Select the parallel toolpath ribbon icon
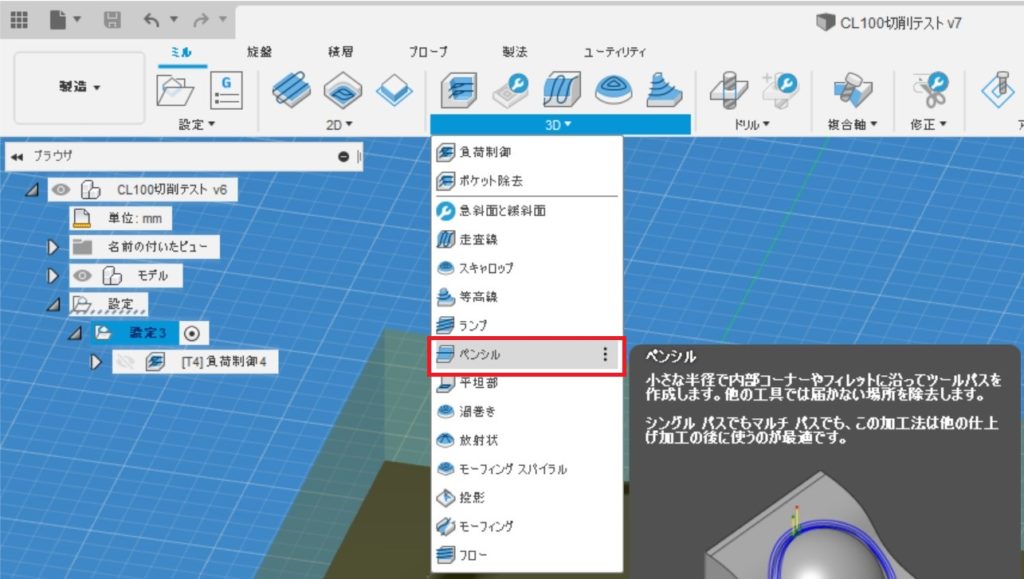The height and width of the screenshot is (579, 1024). point(562,89)
